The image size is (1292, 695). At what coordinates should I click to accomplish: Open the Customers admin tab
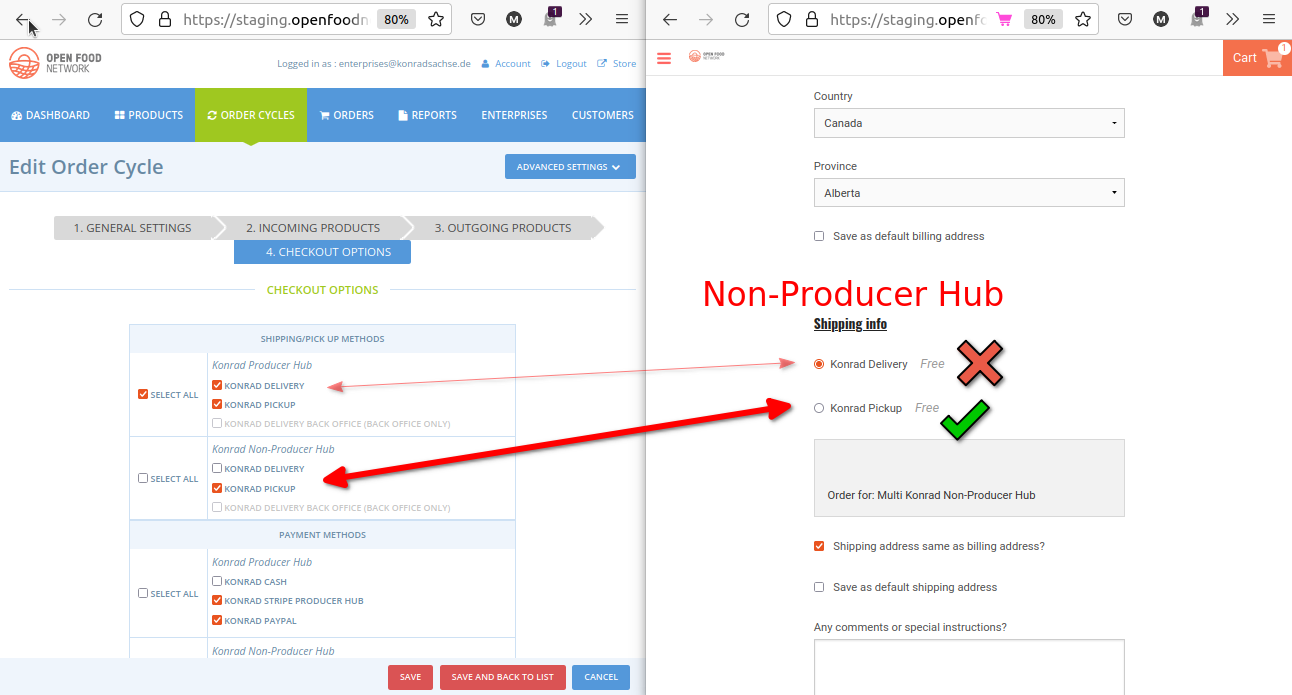(603, 115)
